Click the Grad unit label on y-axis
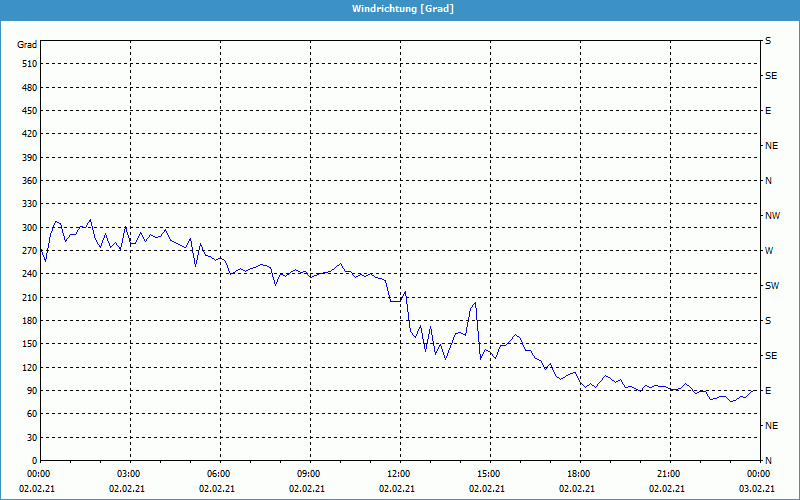The width and height of the screenshot is (800, 500). [x=27, y=45]
